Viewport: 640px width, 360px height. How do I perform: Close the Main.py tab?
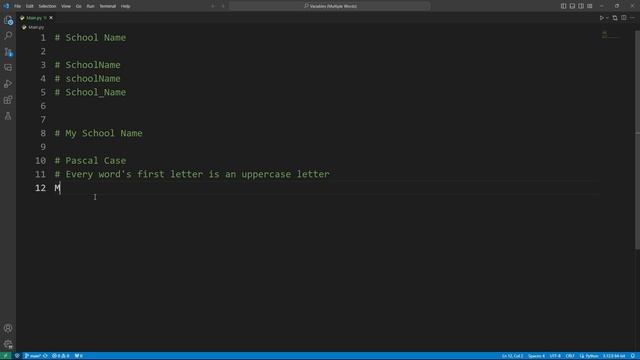click(x=51, y=18)
